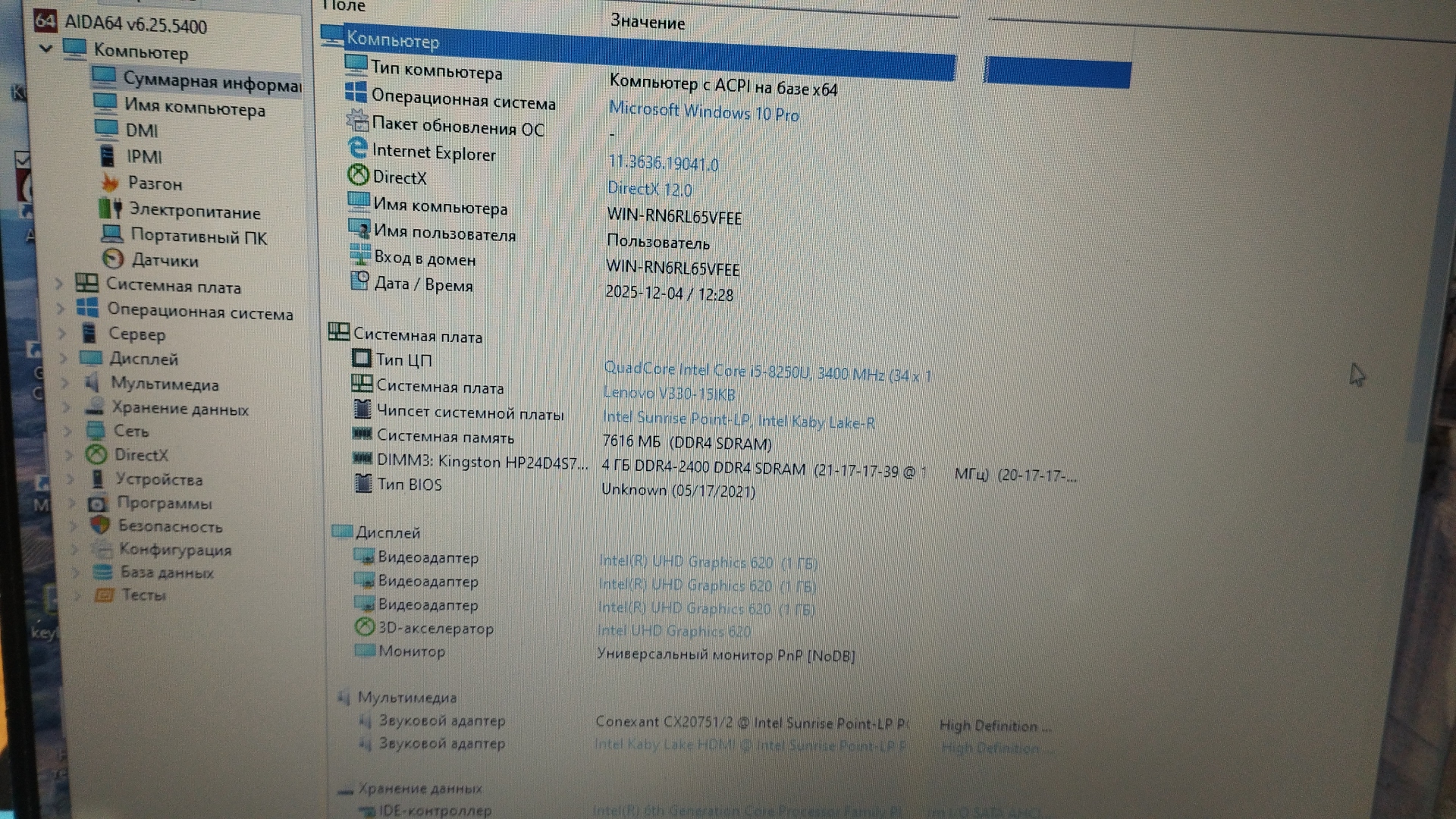1456x819 pixels.
Task: Open Microsoft Windows 10 Pro link
Action: 703,112
